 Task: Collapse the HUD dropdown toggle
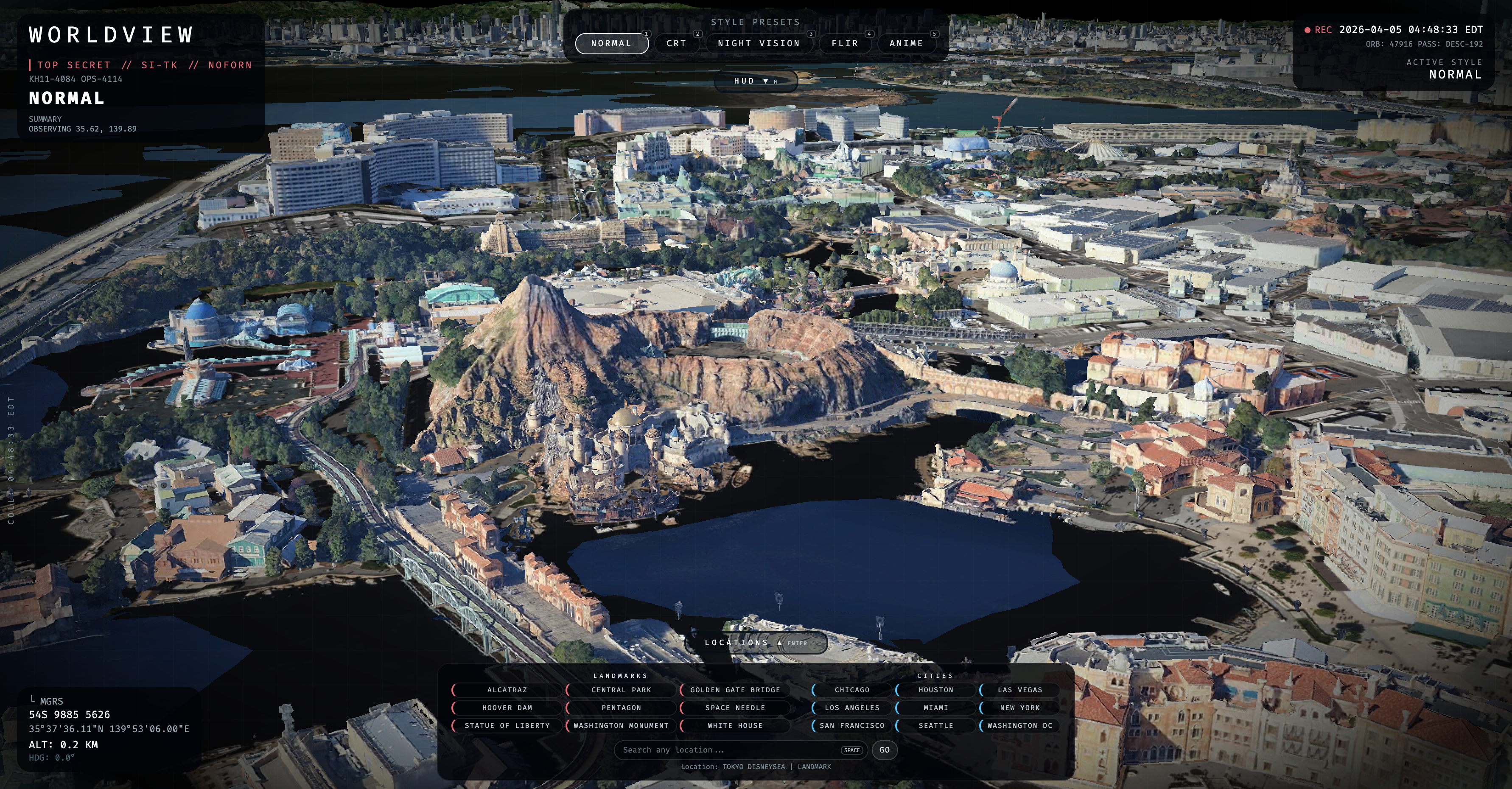click(x=756, y=81)
